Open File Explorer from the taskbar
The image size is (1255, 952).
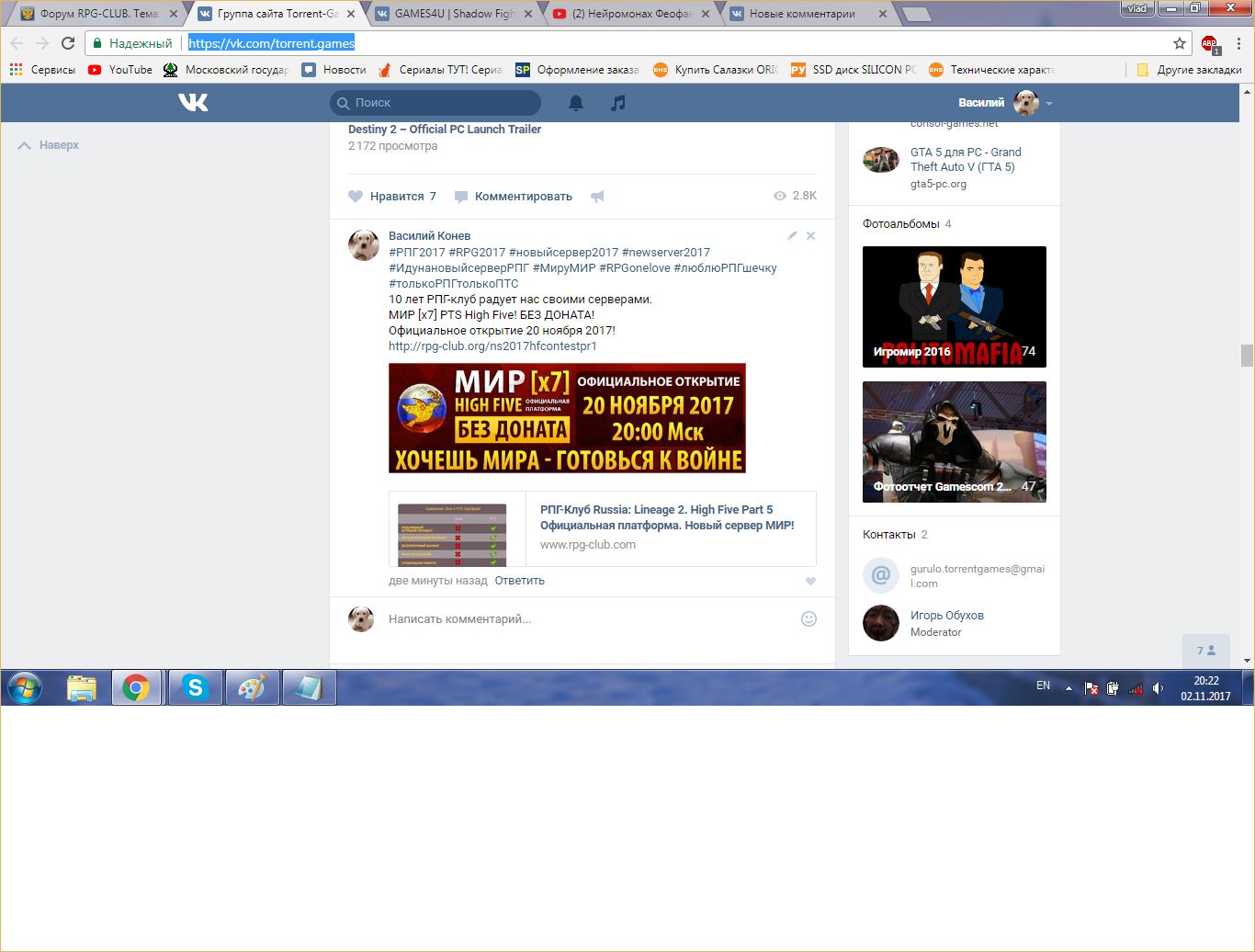coord(81,687)
